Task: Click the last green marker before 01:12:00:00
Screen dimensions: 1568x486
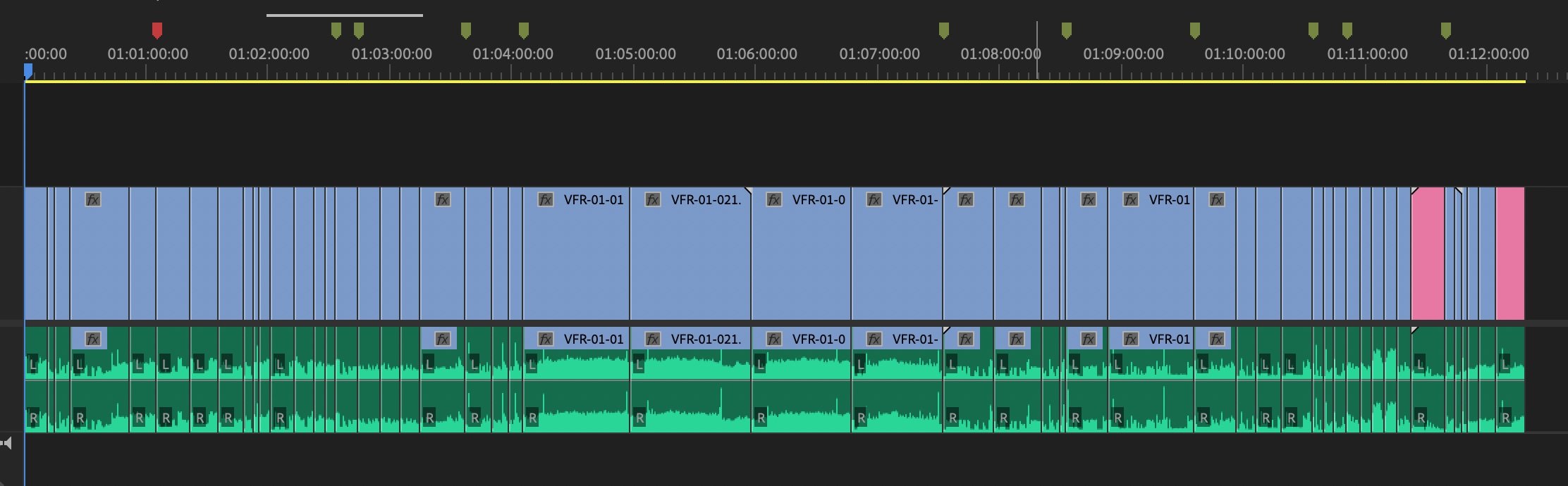Action: click(x=1446, y=30)
